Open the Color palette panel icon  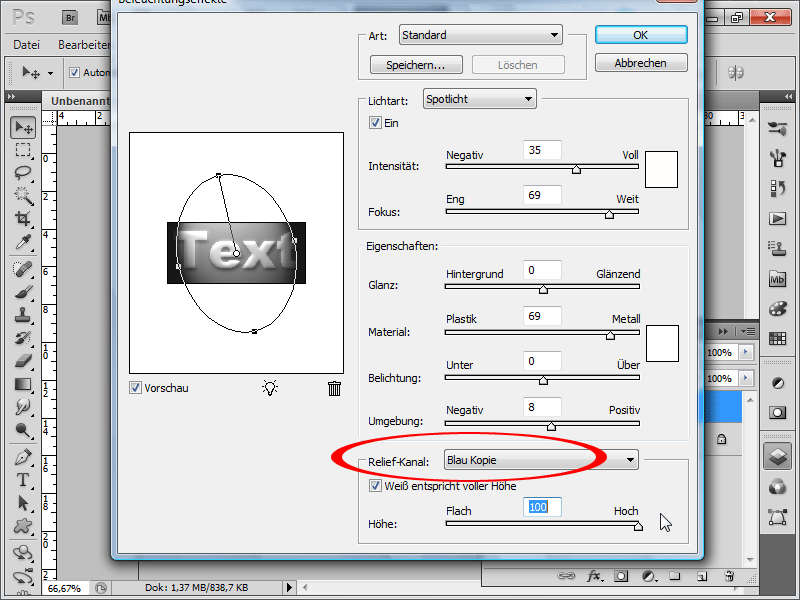coord(778,309)
